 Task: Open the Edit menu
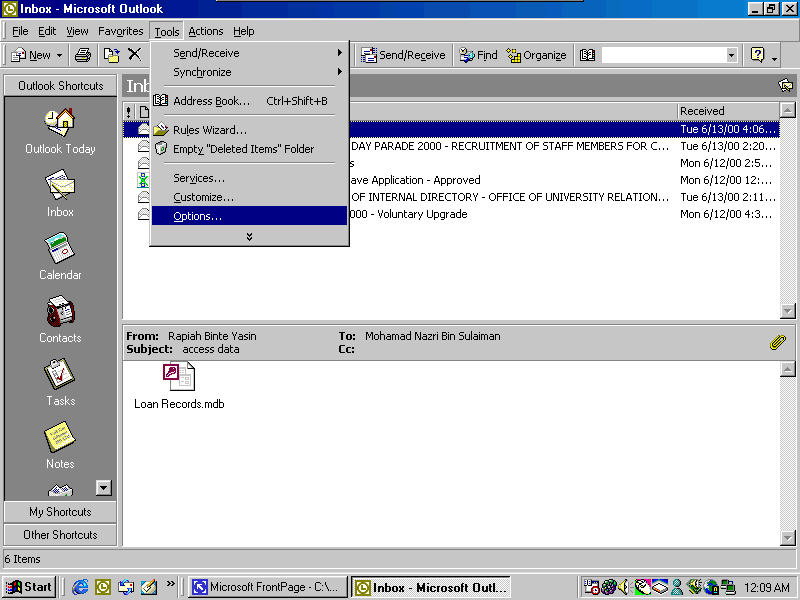[x=47, y=31]
